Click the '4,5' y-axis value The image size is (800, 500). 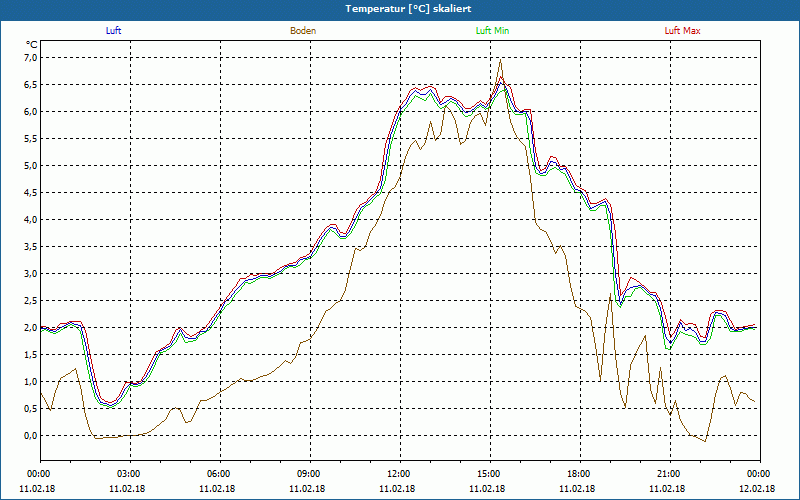point(31,193)
